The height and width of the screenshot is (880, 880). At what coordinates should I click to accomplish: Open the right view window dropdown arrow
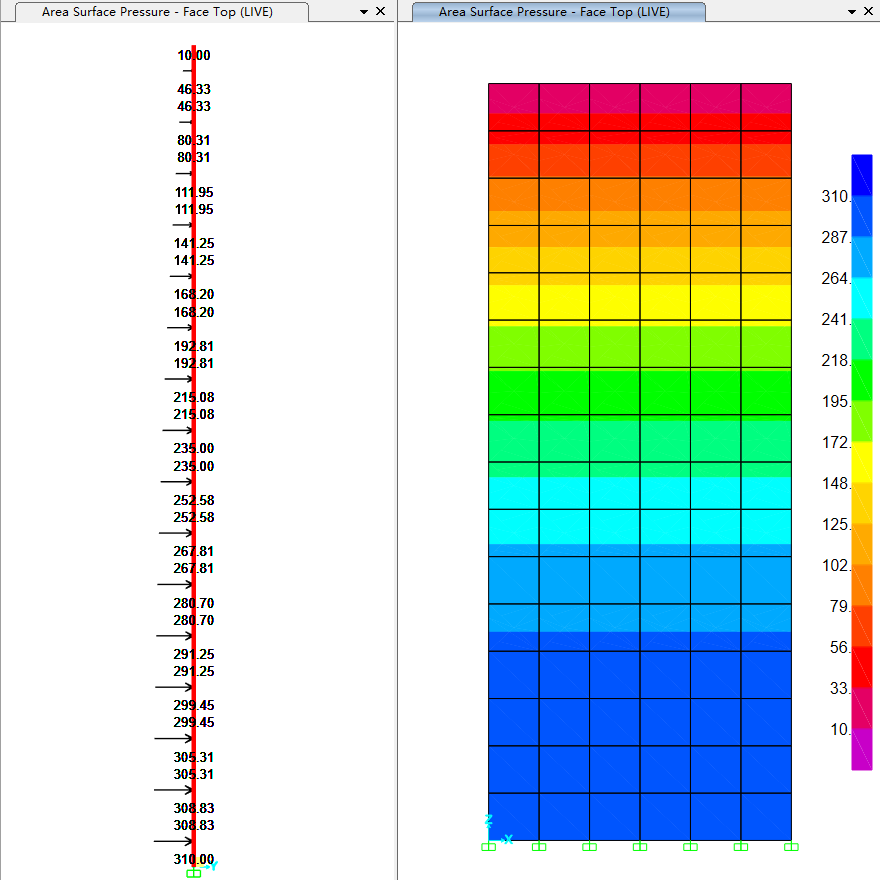tap(852, 11)
